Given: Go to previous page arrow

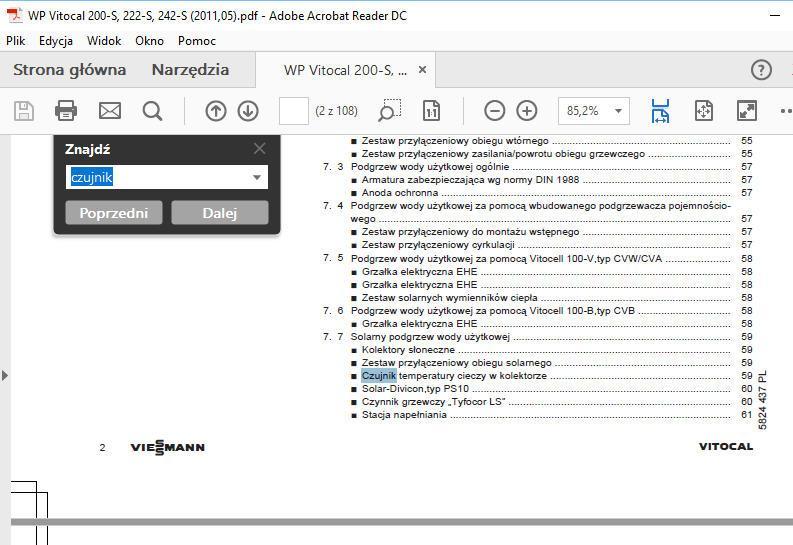Looking at the screenshot, I should (215, 111).
